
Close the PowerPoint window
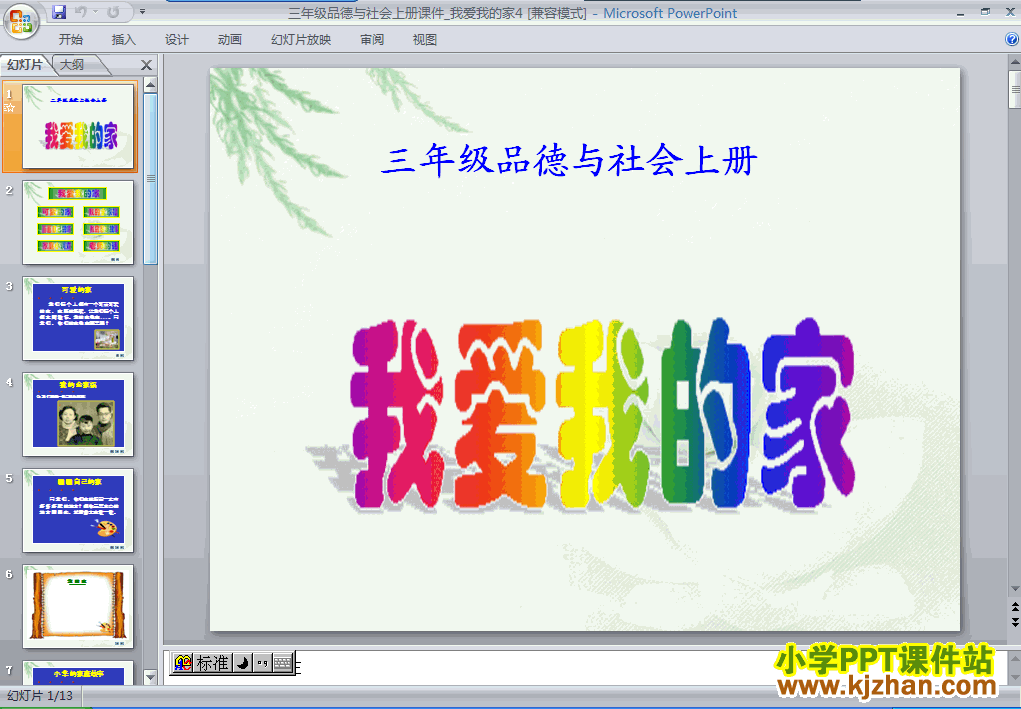(1010, 12)
